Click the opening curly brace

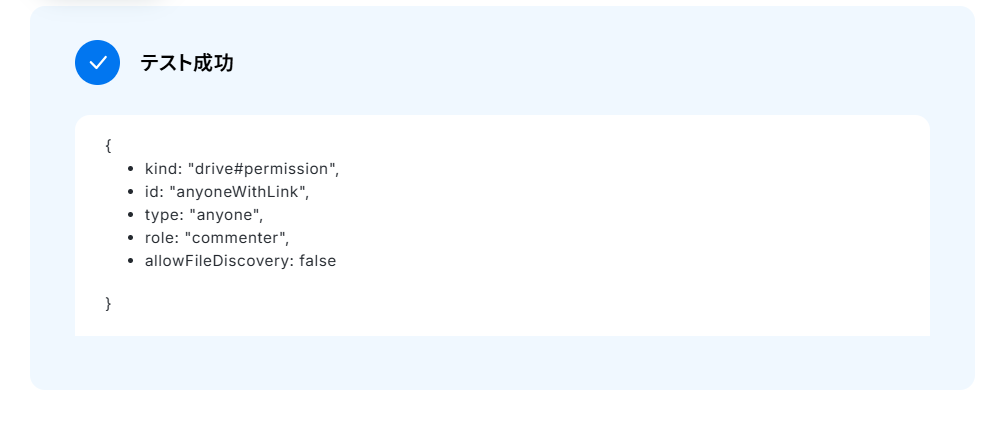tap(108, 146)
